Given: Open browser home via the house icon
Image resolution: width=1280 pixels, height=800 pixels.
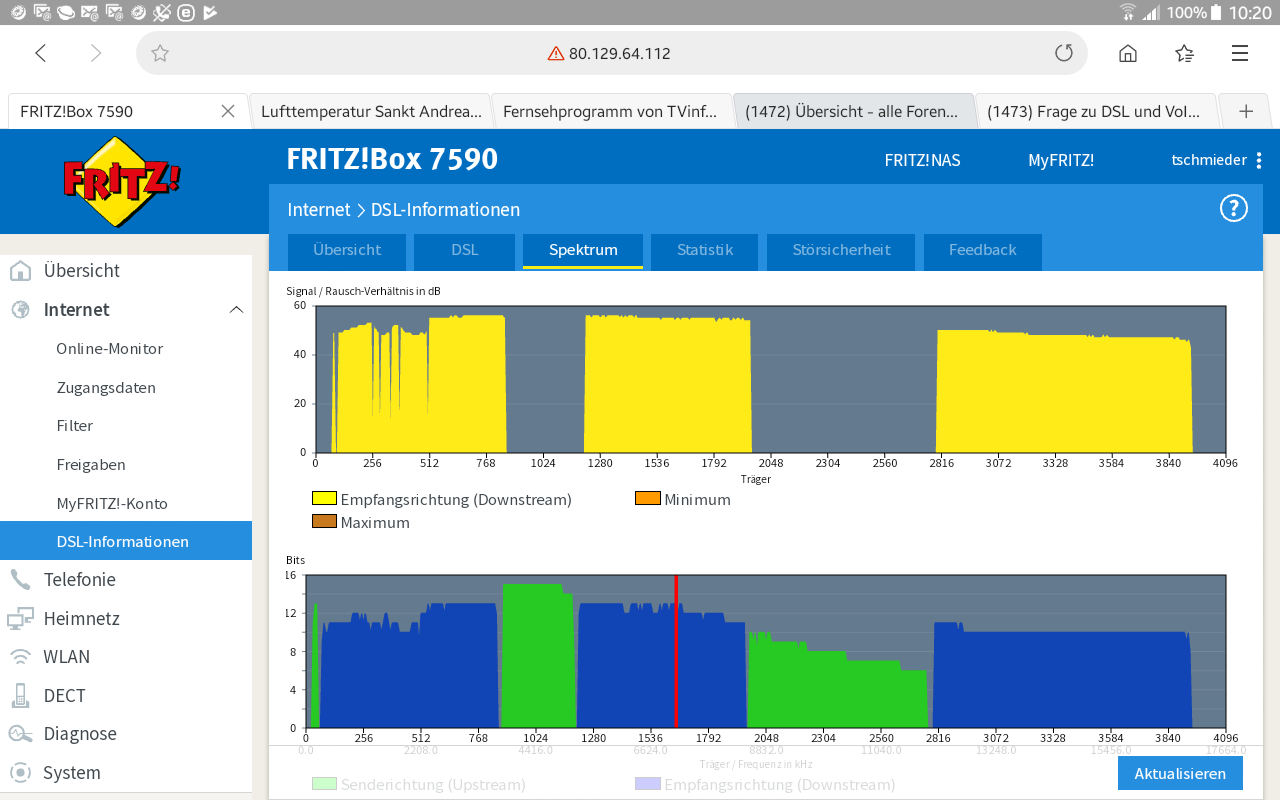Looking at the screenshot, I should (1127, 52).
